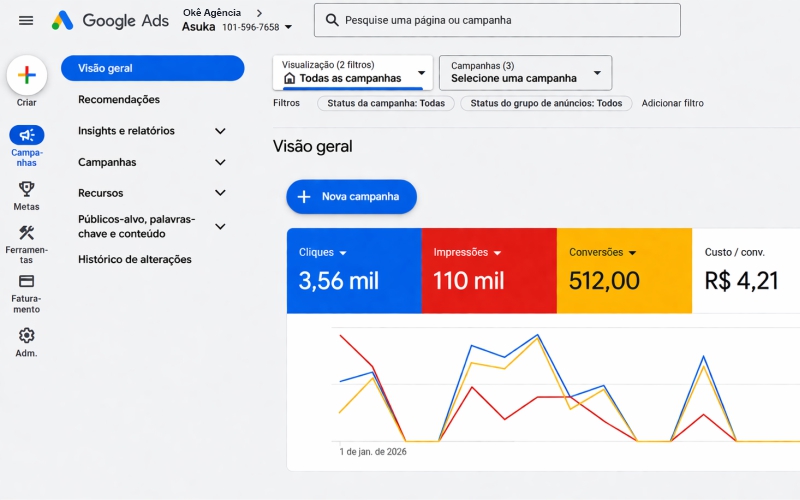Open the Metas trophy icon

coord(27,189)
